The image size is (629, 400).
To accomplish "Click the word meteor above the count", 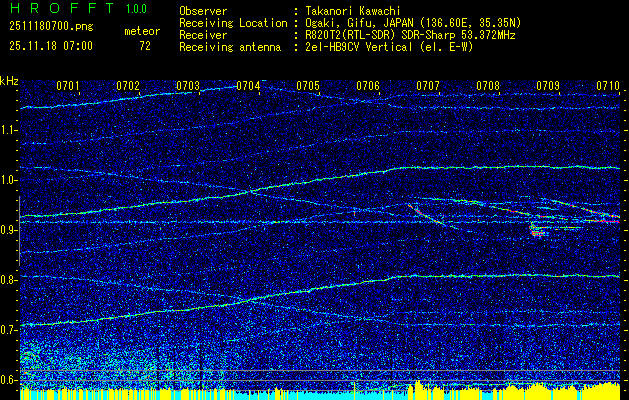I will [x=142, y=31].
